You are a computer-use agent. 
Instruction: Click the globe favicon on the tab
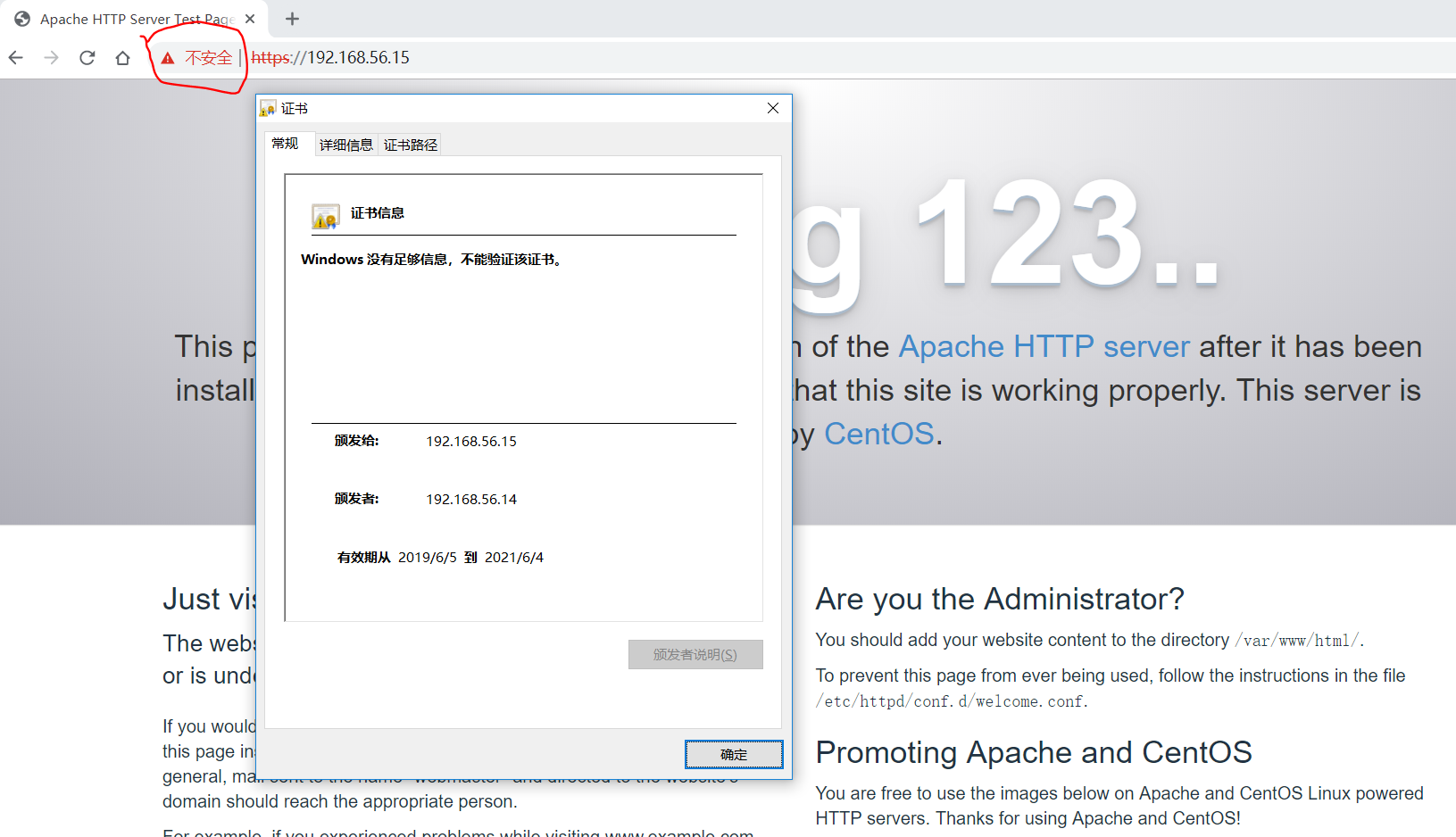click(x=22, y=19)
